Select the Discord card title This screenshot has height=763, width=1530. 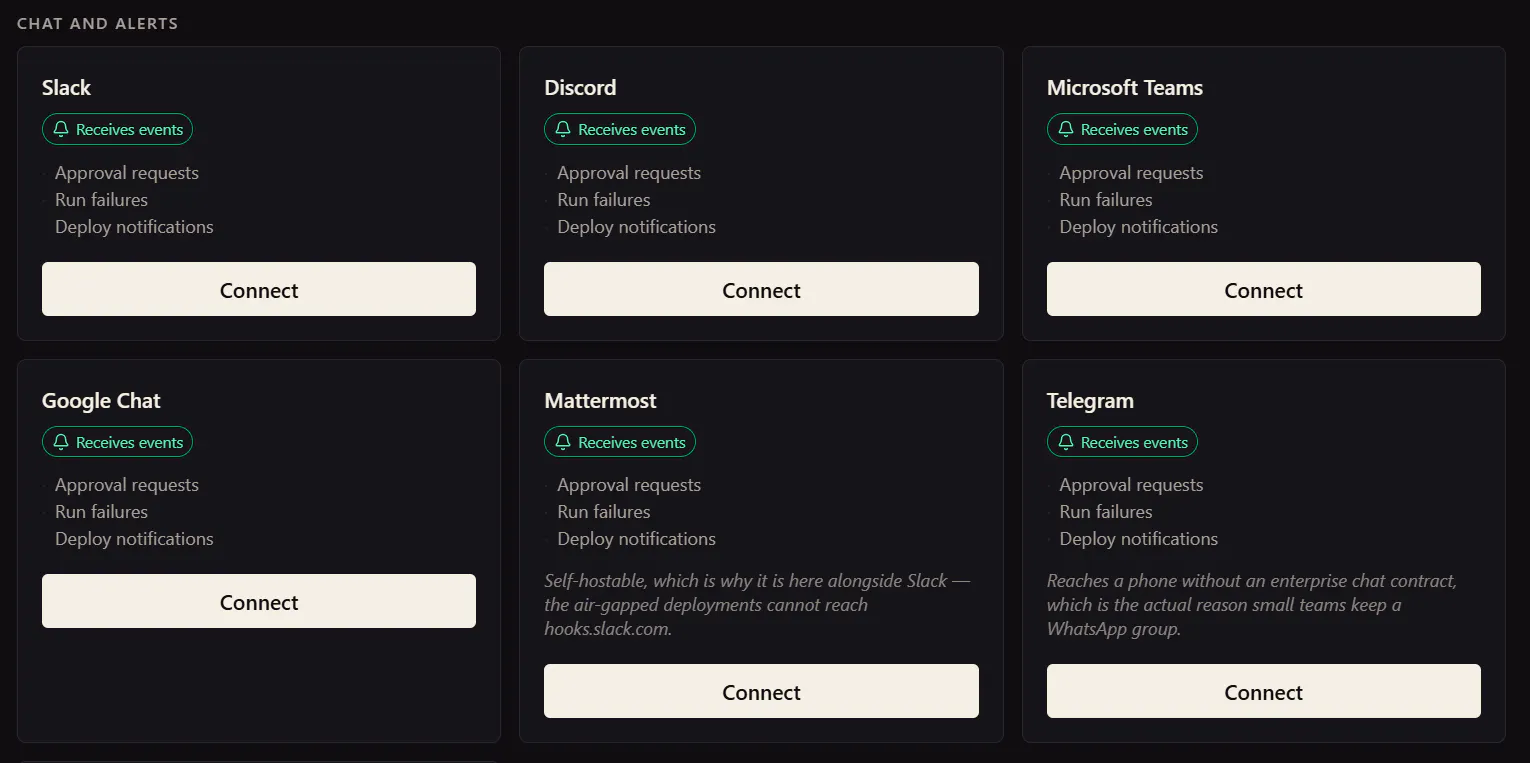pos(580,88)
